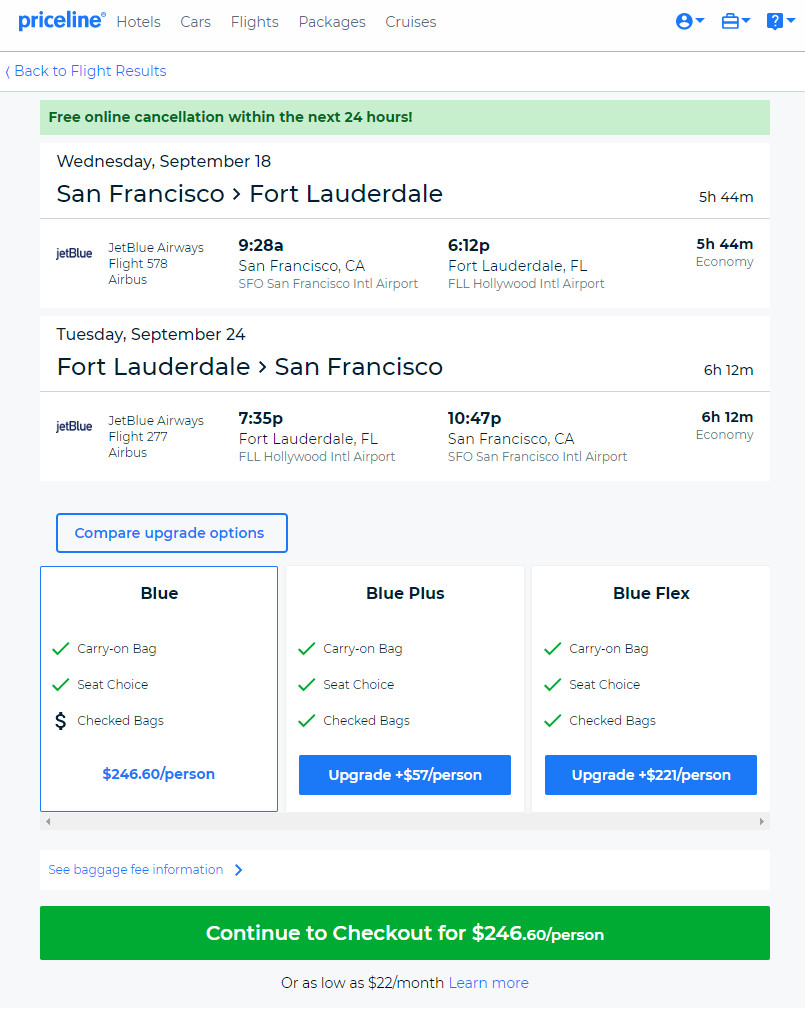This screenshot has width=805, height=1009.
Task: Click Fort Lauderdale > San Francisco heading
Action: 250,367
